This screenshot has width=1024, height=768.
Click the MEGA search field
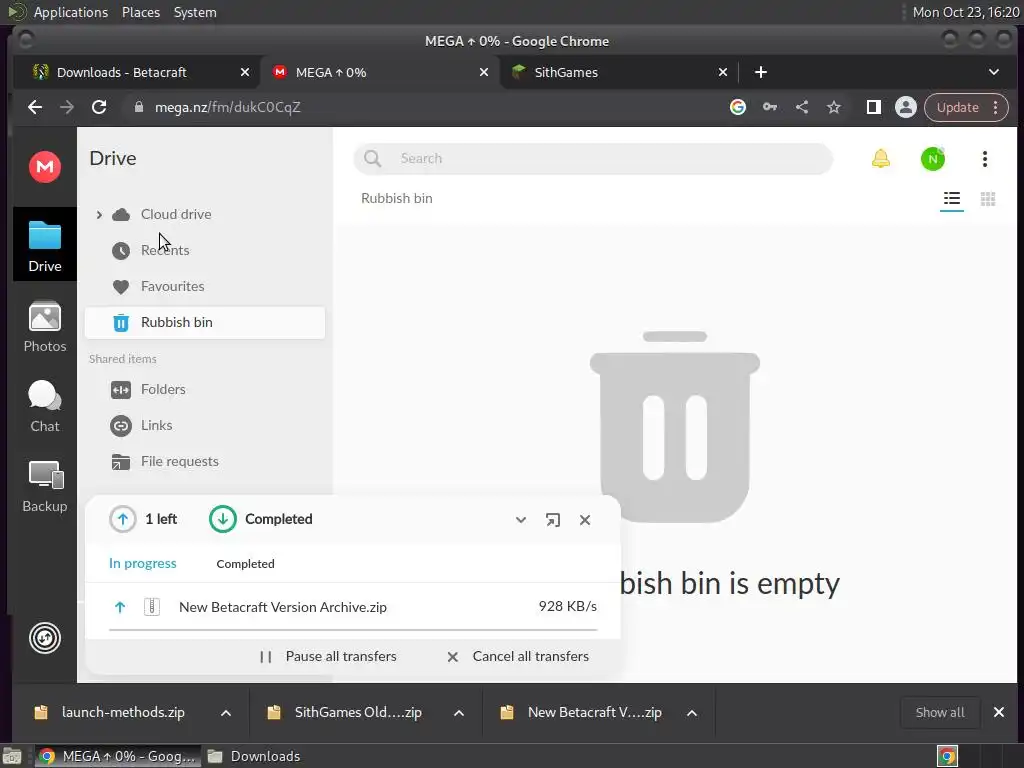tap(593, 159)
